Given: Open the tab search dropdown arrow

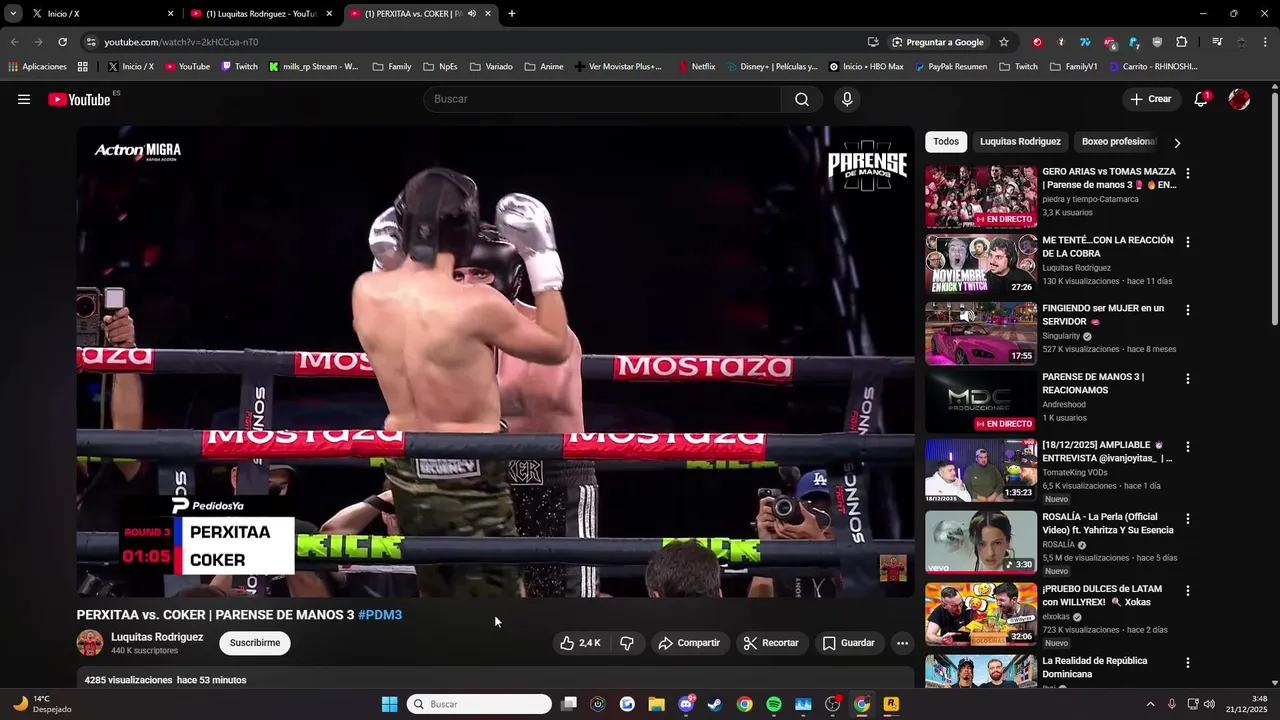Looking at the screenshot, I should click(x=13, y=14).
